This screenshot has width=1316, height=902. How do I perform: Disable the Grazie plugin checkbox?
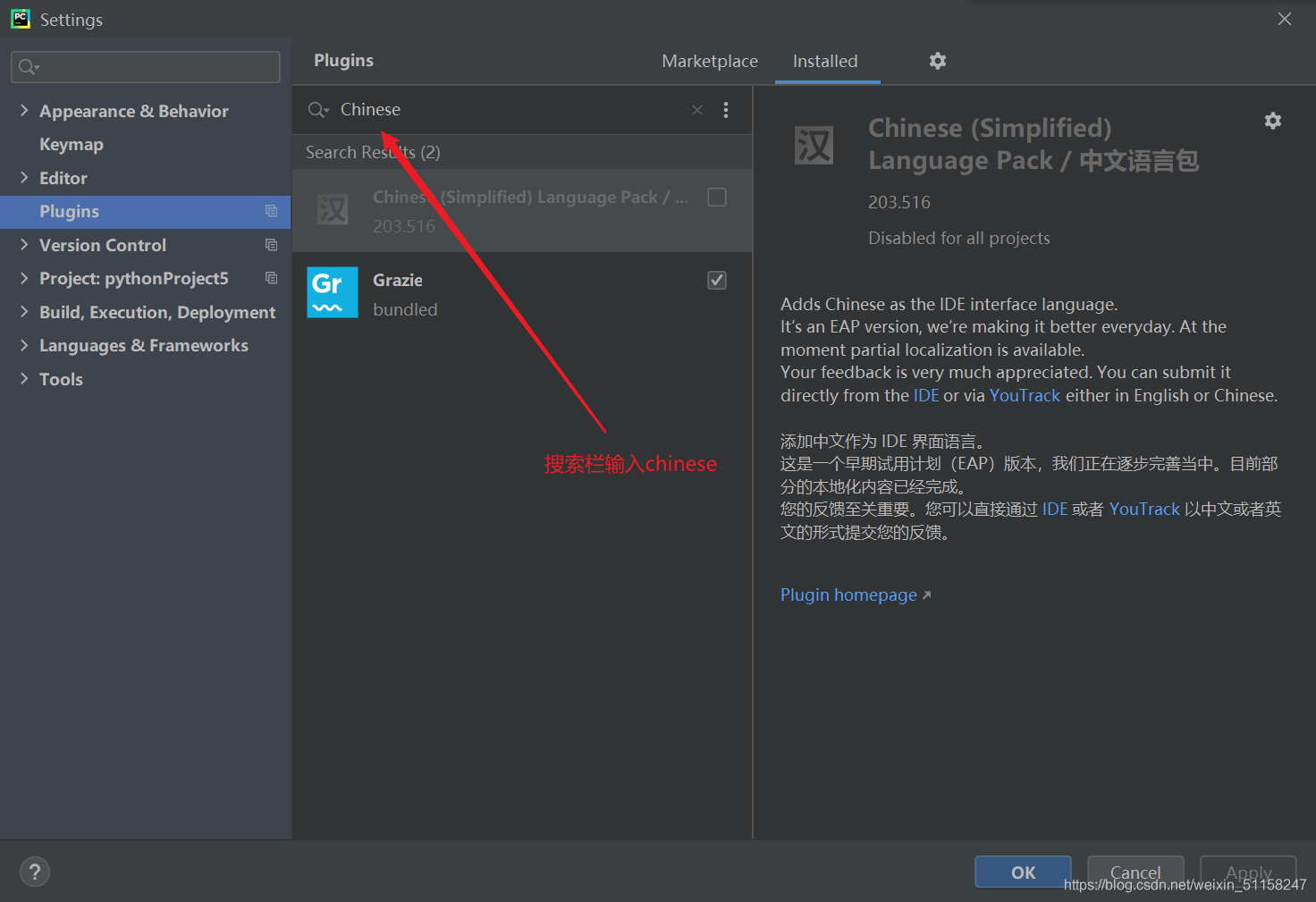717,281
